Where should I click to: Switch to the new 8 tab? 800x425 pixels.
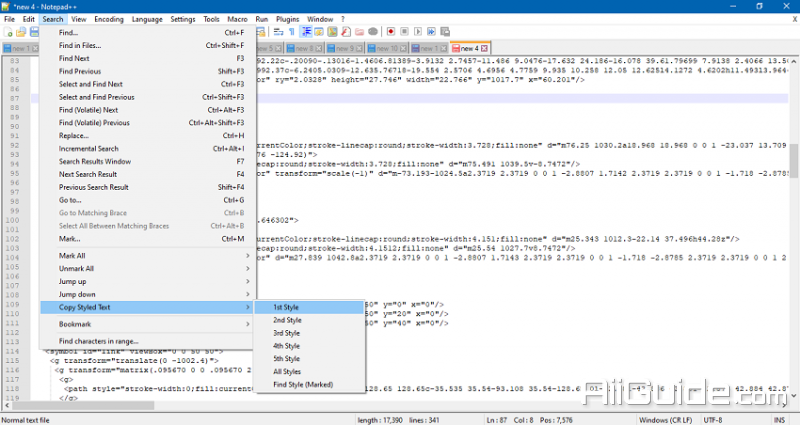pos(304,48)
